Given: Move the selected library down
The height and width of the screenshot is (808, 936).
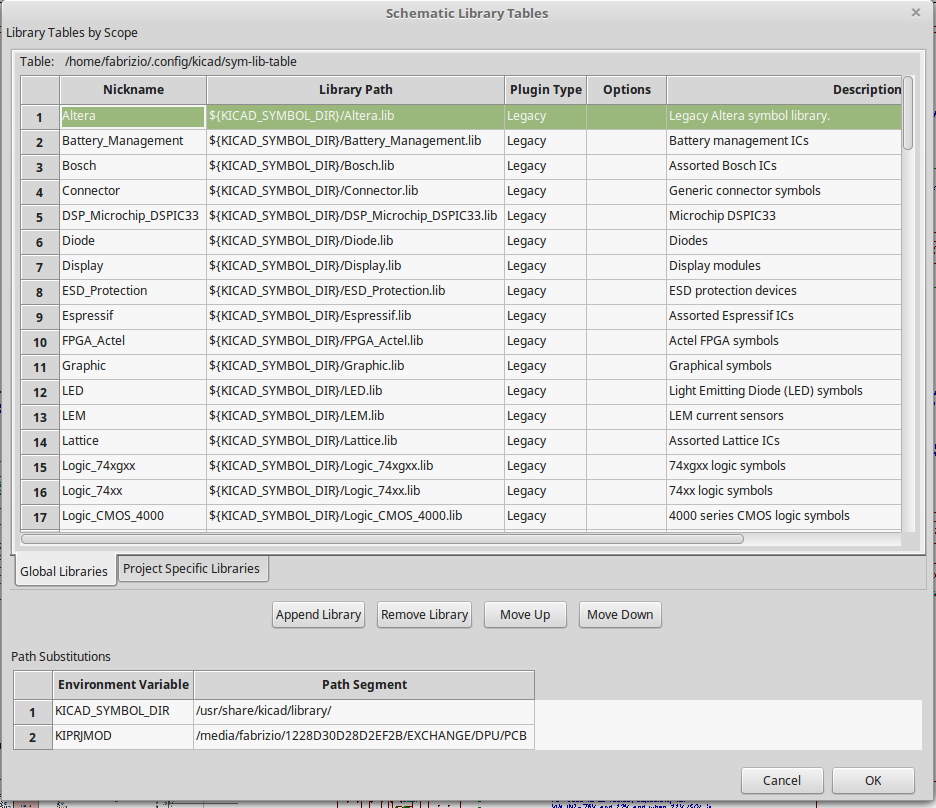Looking at the screenshot, I should coord(620,615).
